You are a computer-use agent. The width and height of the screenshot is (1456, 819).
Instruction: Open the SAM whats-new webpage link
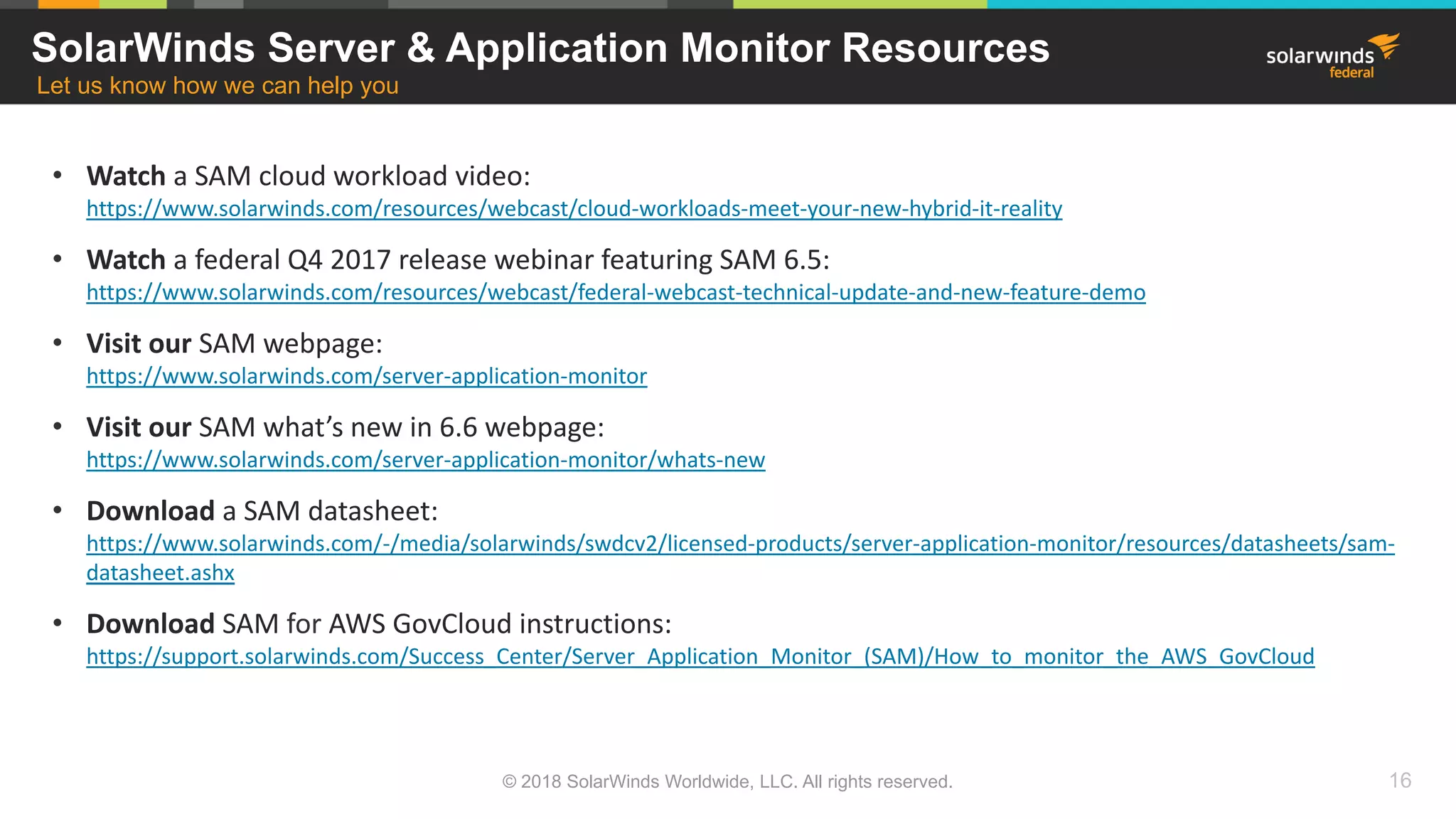(x=426, y=460)
